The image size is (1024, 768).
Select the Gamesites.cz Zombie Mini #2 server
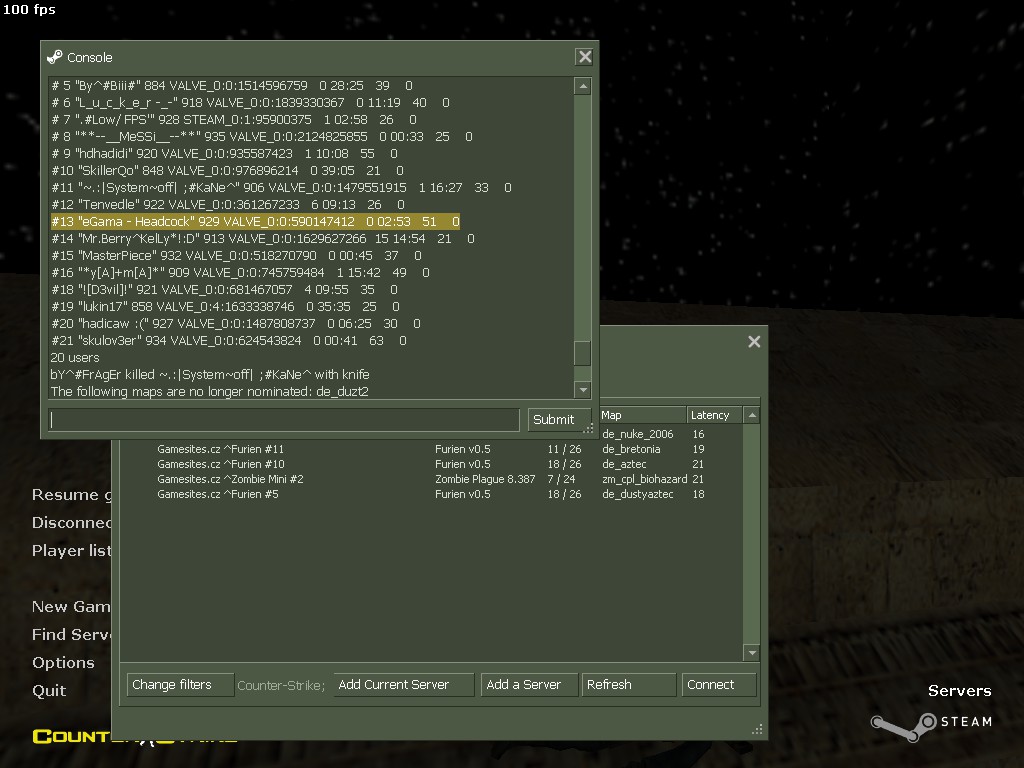click(x=230, y=480)
